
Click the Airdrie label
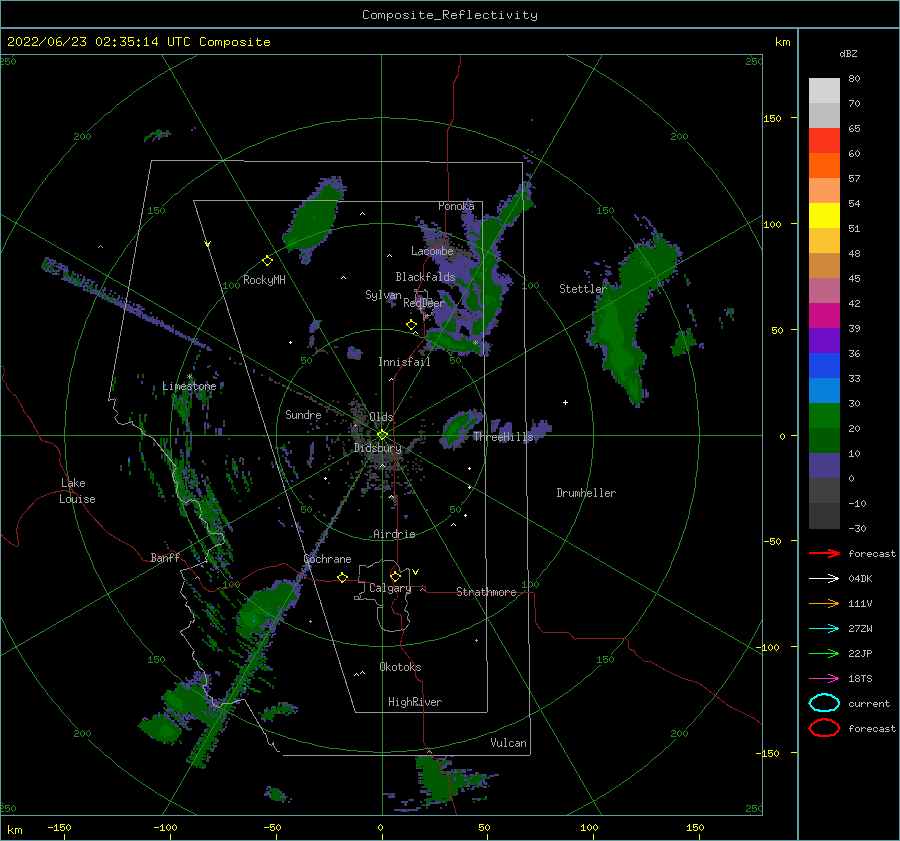coord(394,534)
